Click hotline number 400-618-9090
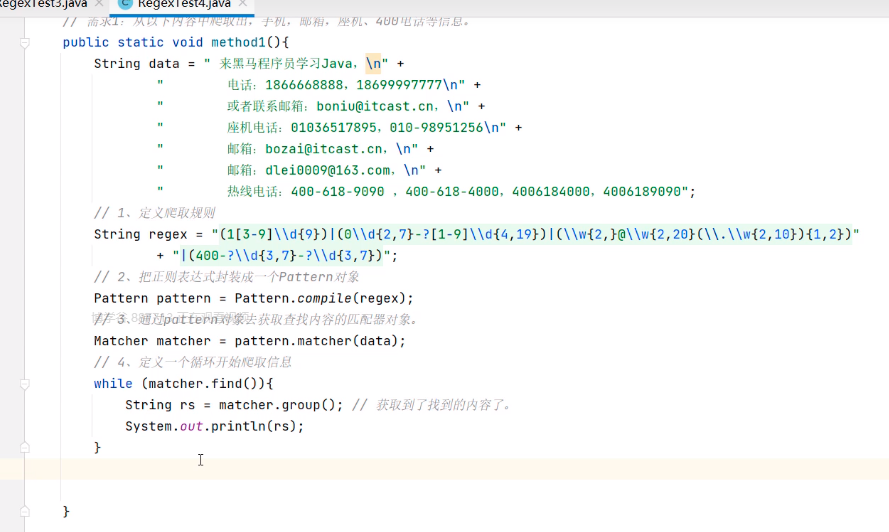Image resolution: width=889 pixels, height=532 pixels. coord(337,192)
